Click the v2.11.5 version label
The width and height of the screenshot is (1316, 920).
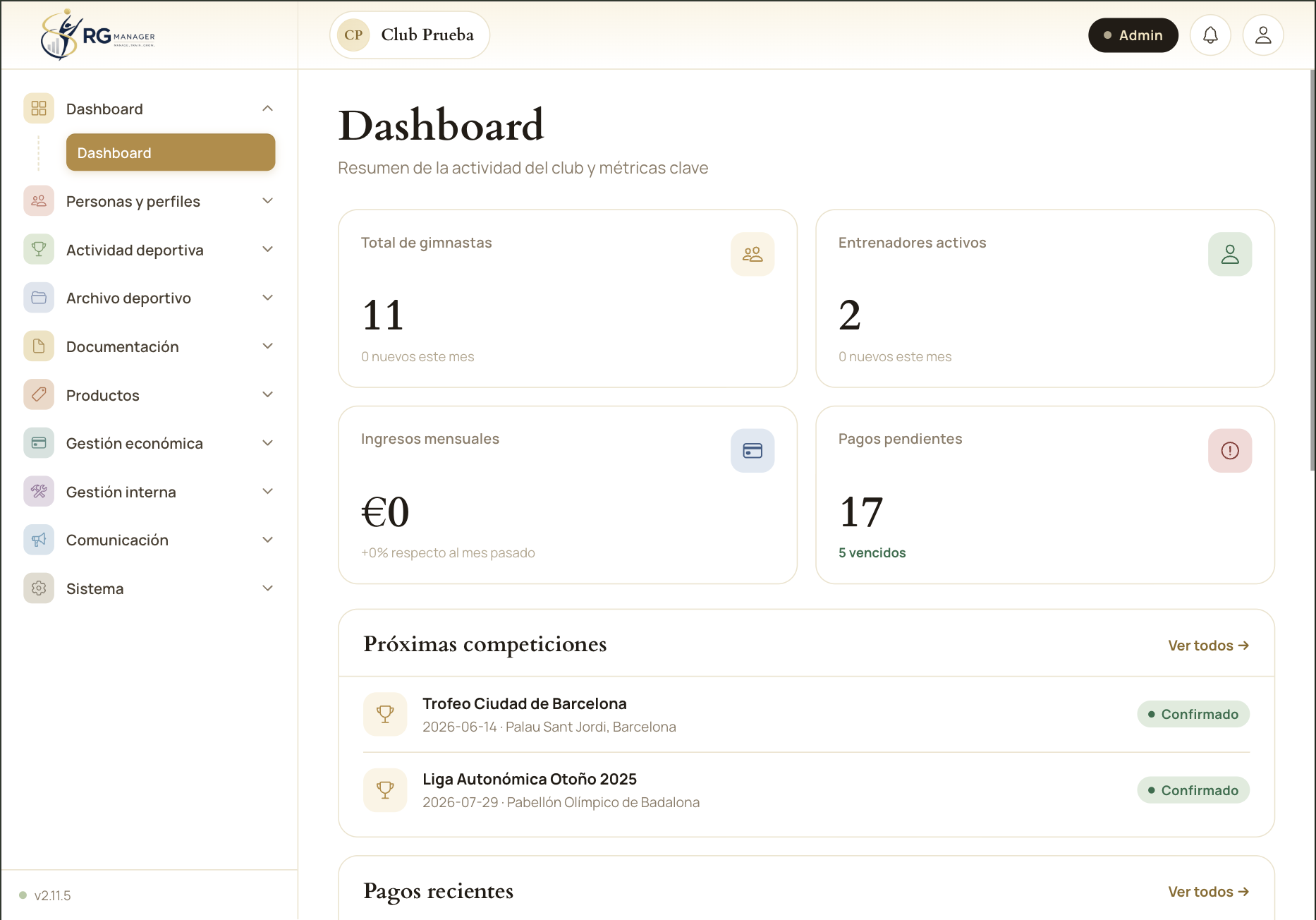(53, 895)
